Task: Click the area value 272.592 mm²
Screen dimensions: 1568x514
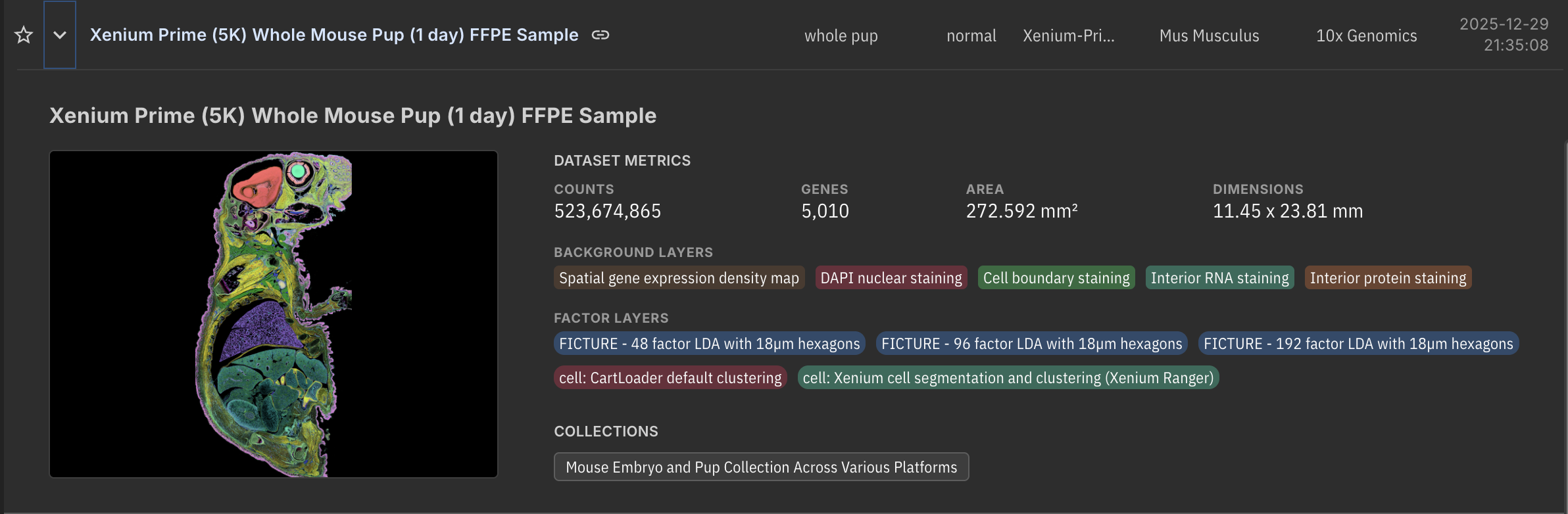Action: (x=1022, y=211)
